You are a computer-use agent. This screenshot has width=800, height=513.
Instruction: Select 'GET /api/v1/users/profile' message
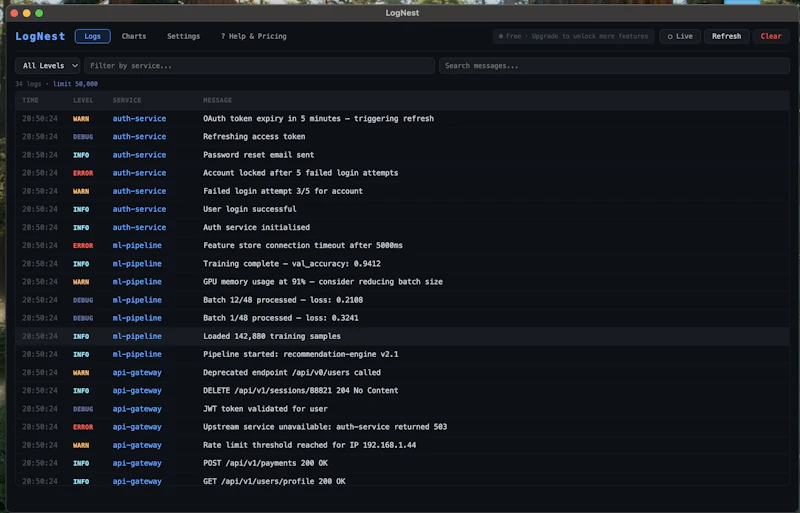pyautogui.click(x=274, y=481)
